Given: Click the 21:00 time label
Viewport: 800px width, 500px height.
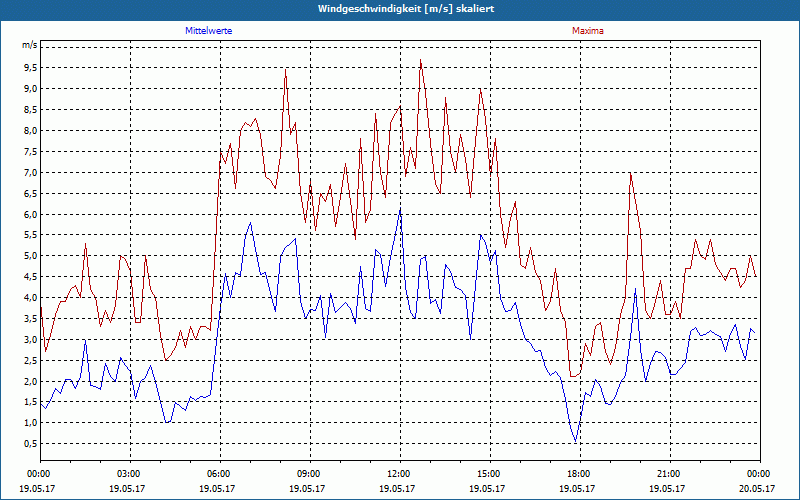Looking at the screenshot, I should click(x=670, y=474).
